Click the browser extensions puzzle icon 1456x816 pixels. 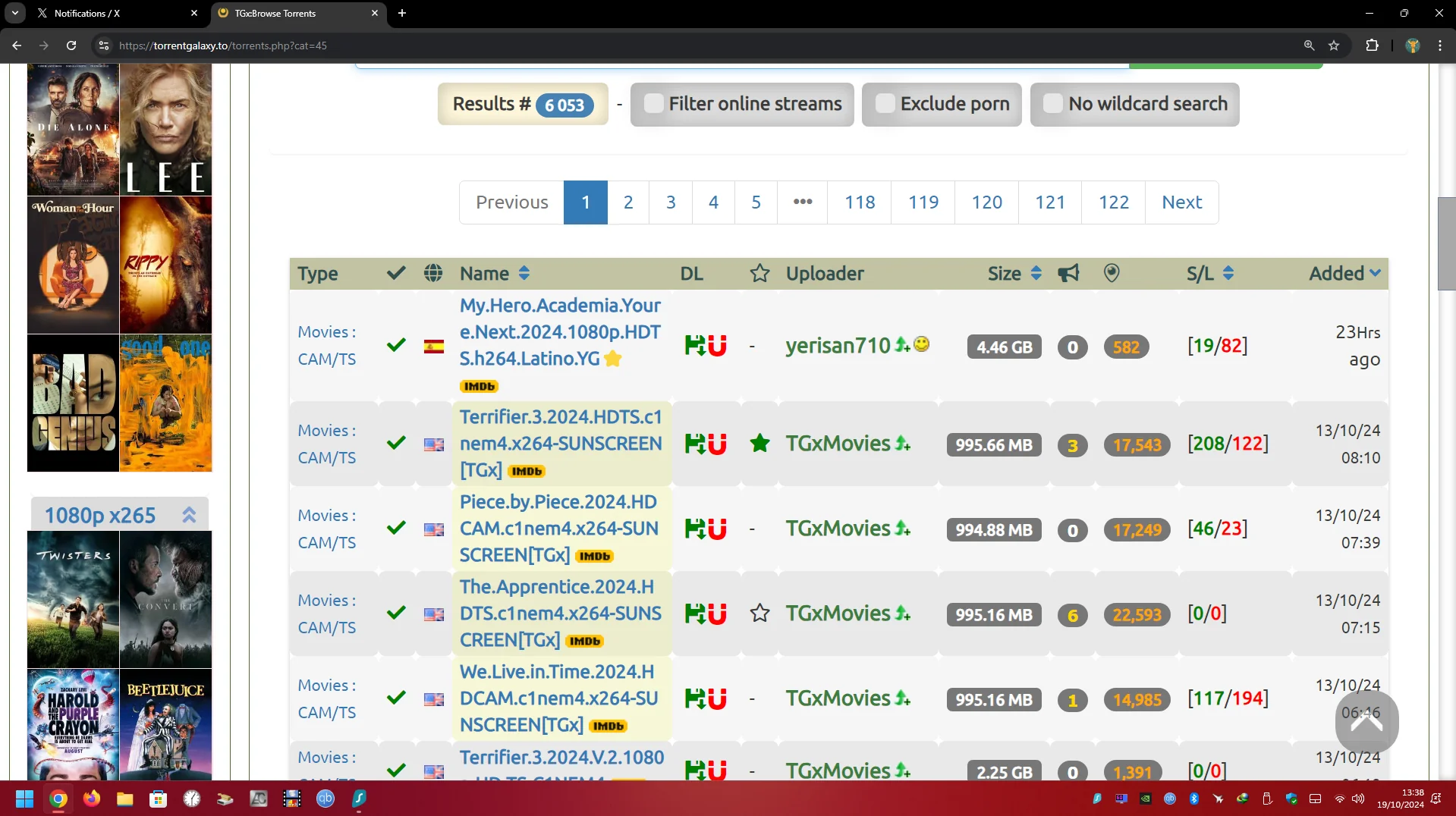point(1372,46)
